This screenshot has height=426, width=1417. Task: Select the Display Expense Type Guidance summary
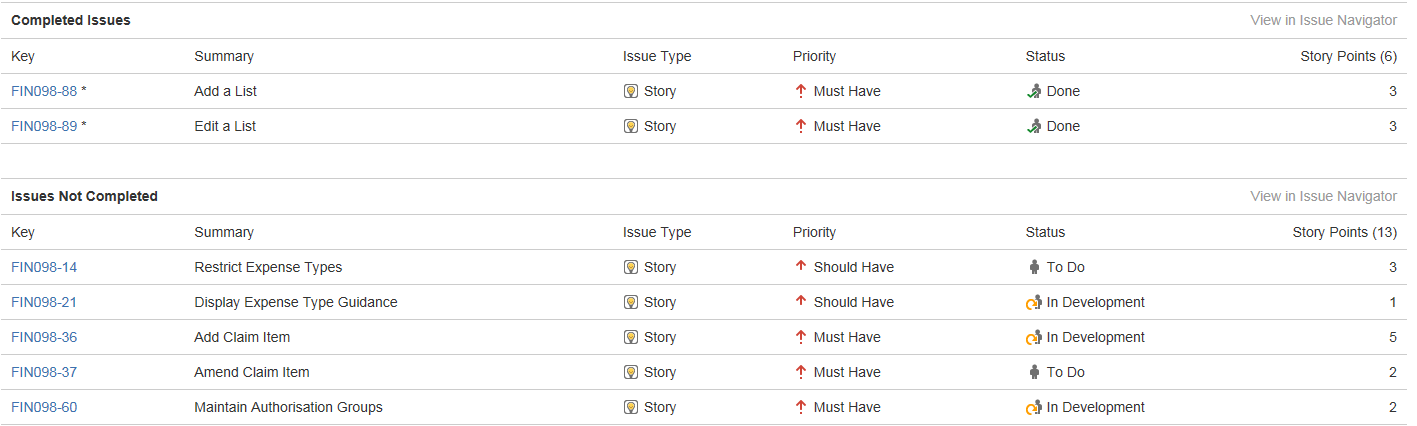(x=296, y=302)
